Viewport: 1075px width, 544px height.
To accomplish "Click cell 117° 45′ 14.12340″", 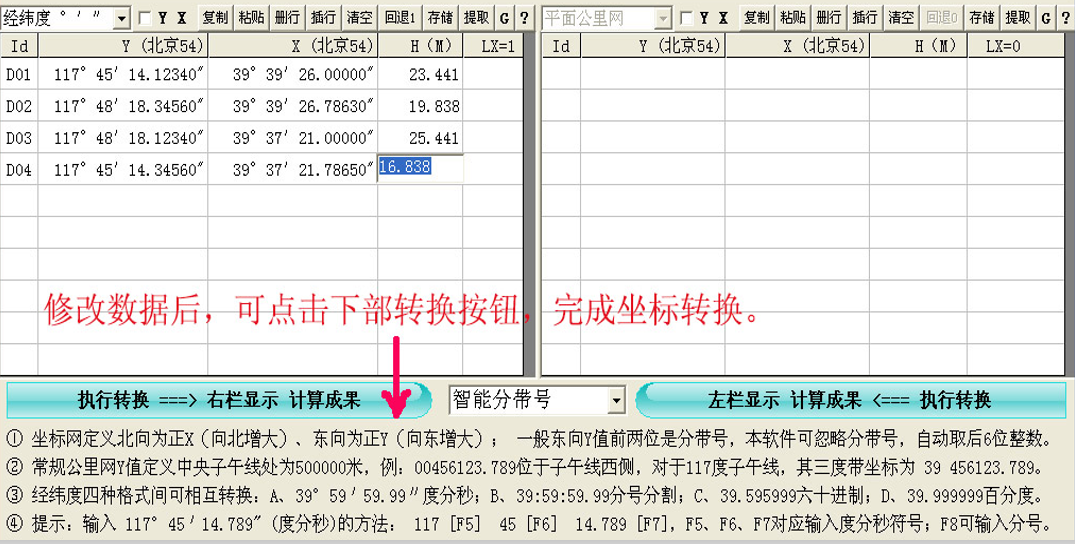I will click(123, 74).
